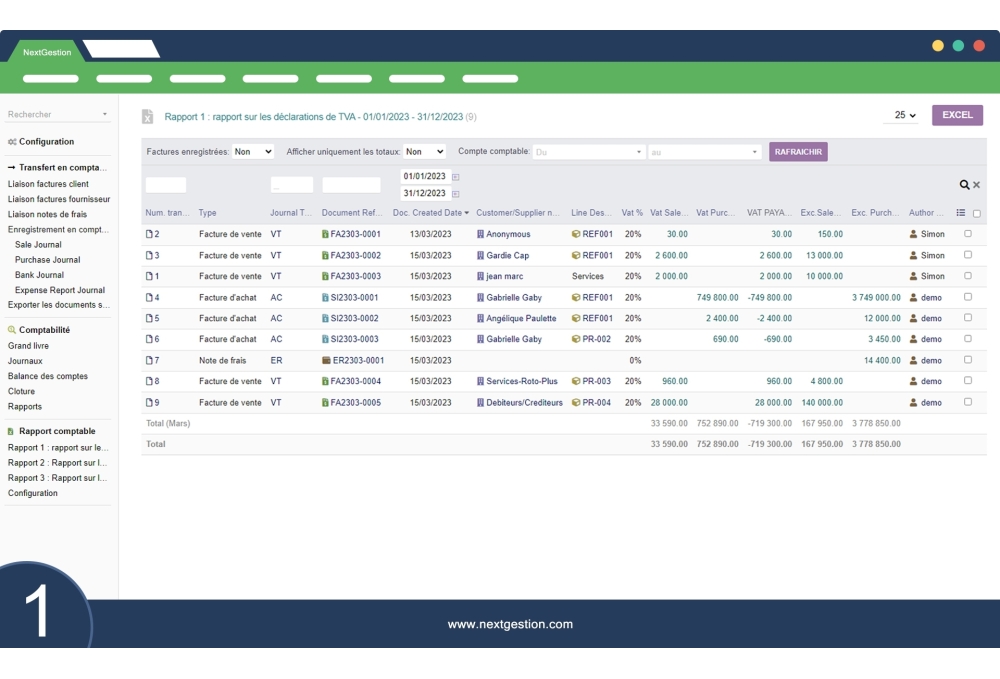Click the document icon of transaction 4
Image resolution: width=1000 pixels, height=679 pixels.
pos(150,298)
